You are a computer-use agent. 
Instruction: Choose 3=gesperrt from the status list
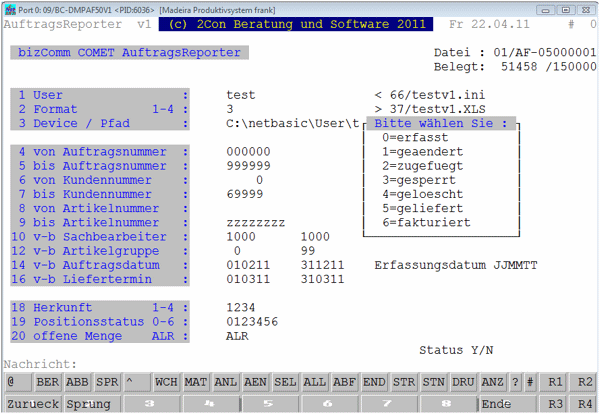point(419,180)
